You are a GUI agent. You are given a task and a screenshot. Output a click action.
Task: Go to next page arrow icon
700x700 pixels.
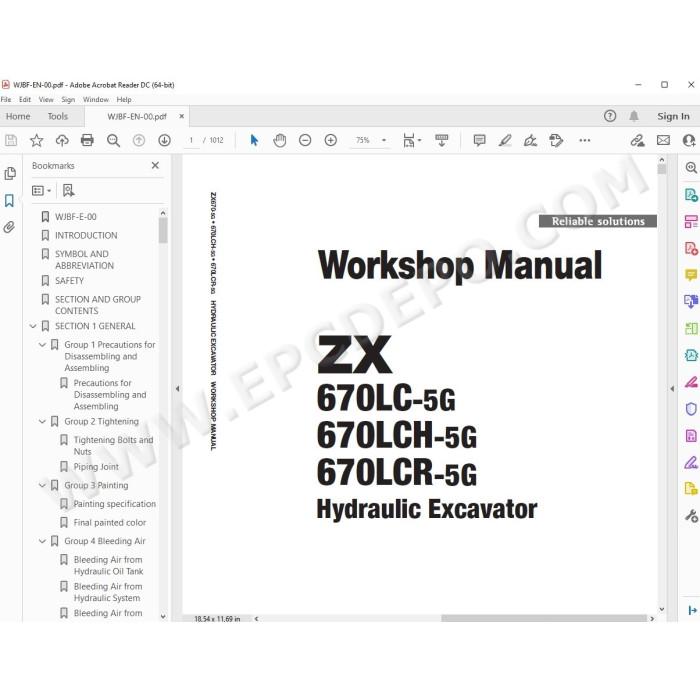164,141
